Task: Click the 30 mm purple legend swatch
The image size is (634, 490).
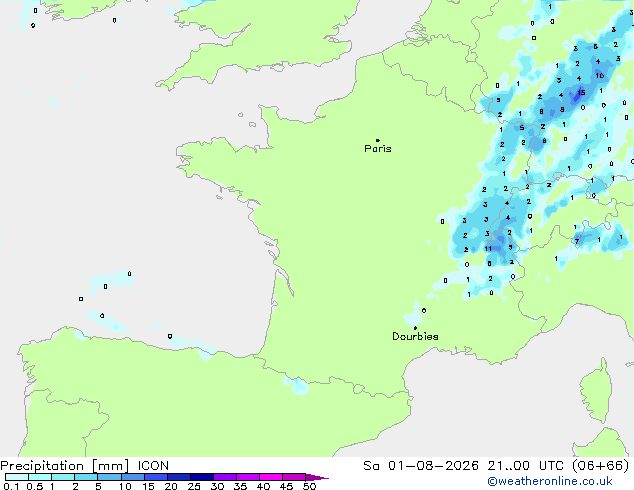Action: click(225, 477)
